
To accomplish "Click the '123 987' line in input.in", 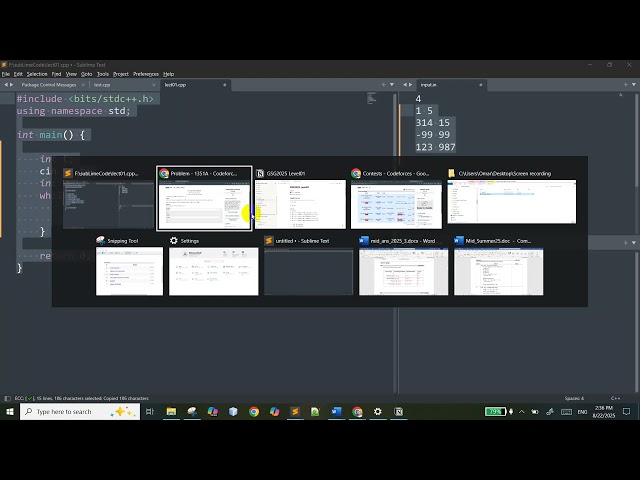I will [x=436, y=147].
